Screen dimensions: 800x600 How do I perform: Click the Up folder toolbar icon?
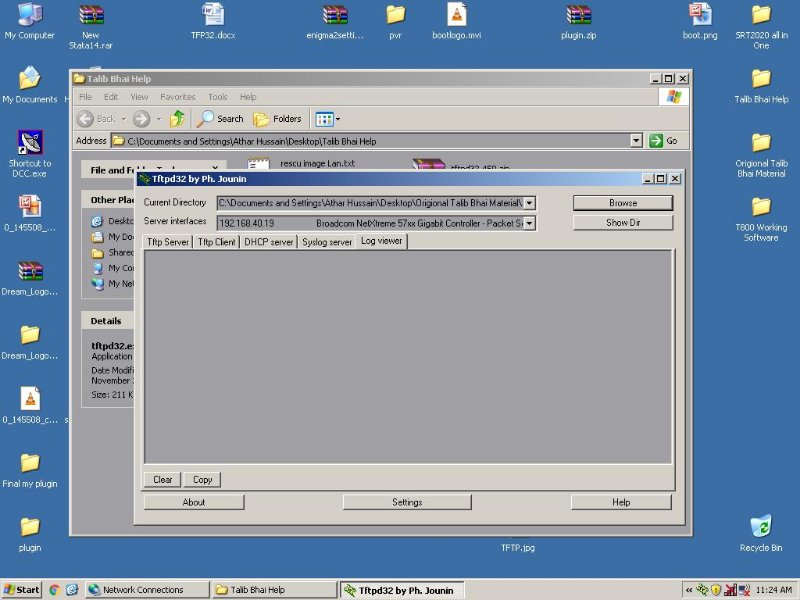[x=178, y=119]
